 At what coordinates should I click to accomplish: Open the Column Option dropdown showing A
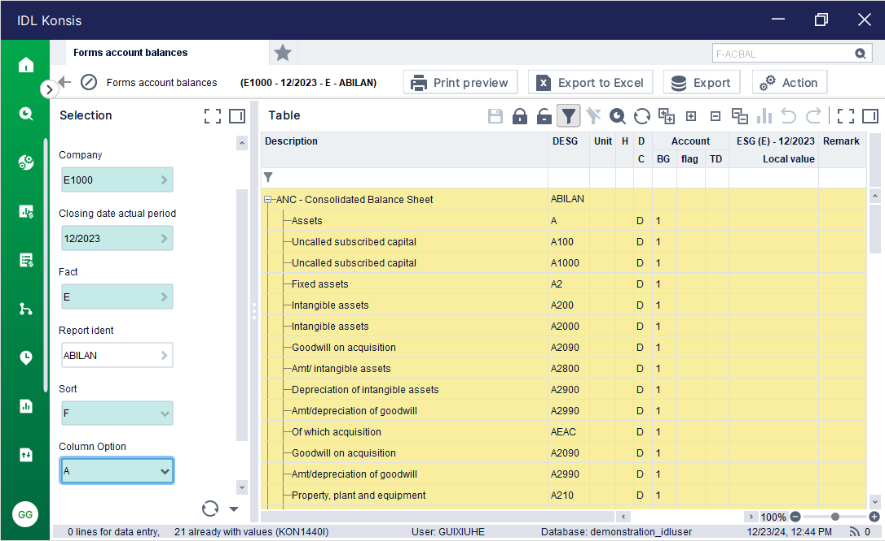(x=117, y=470)
